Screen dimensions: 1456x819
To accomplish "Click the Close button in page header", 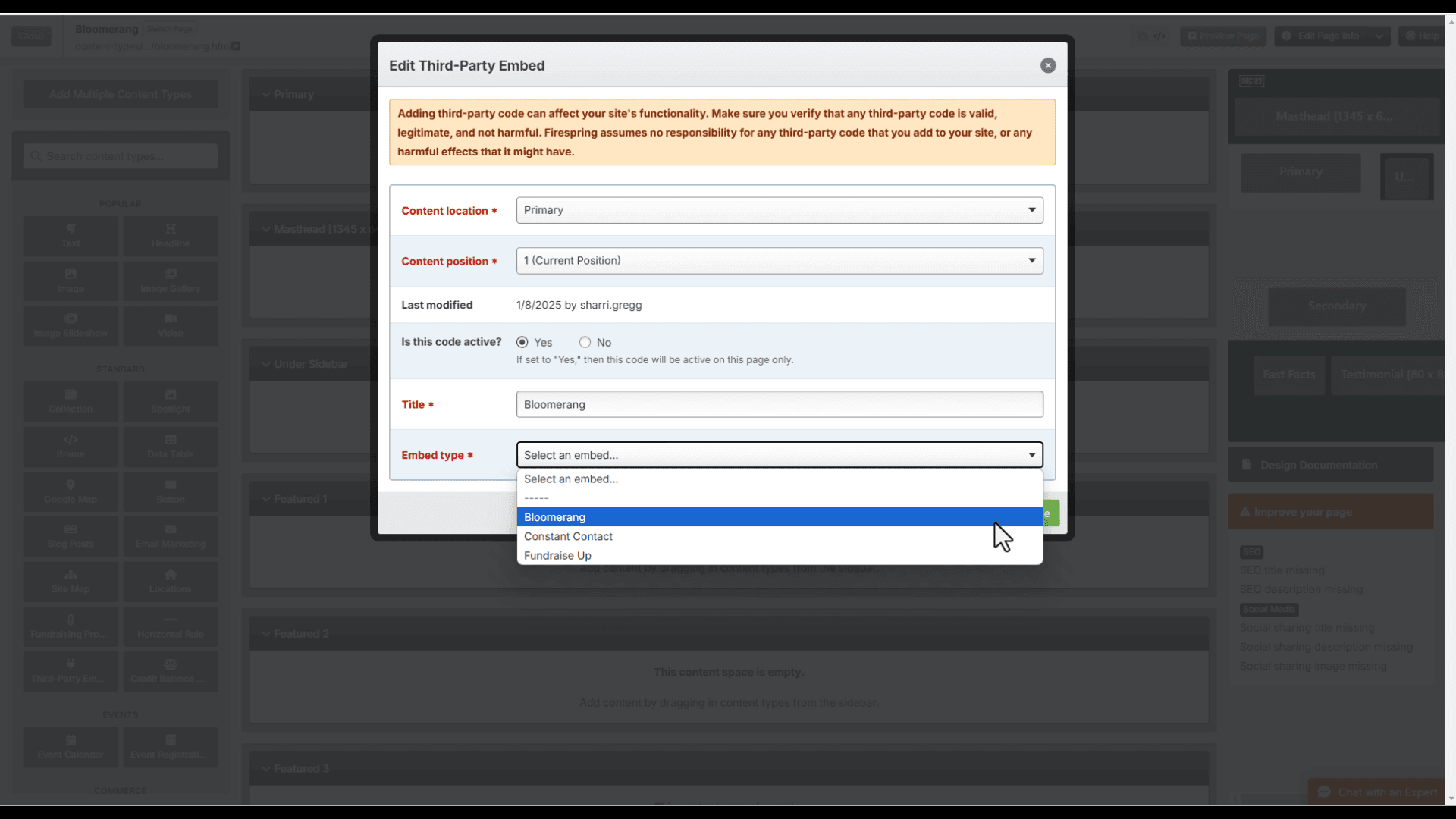I will tap(31, 36).
